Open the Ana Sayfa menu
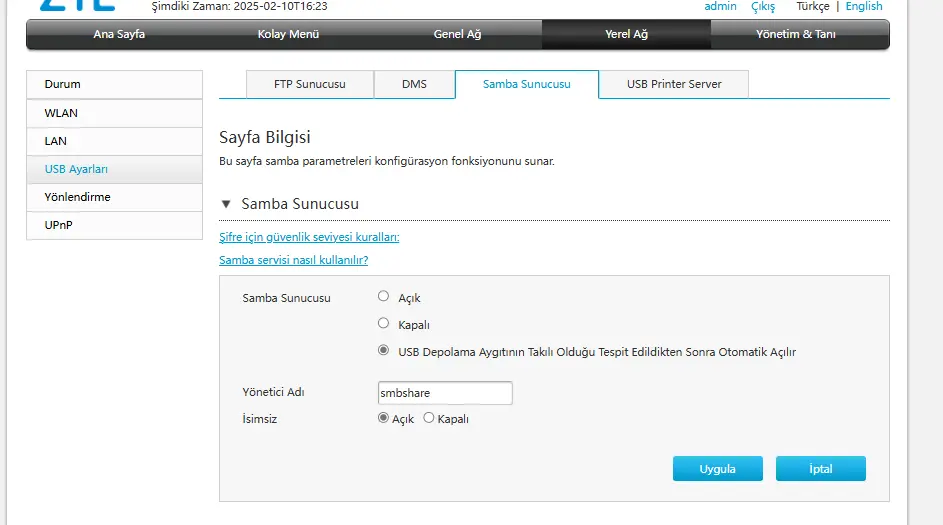Image resolution: width=943 pixels, height=525 pixels. (x=119, y=34)
